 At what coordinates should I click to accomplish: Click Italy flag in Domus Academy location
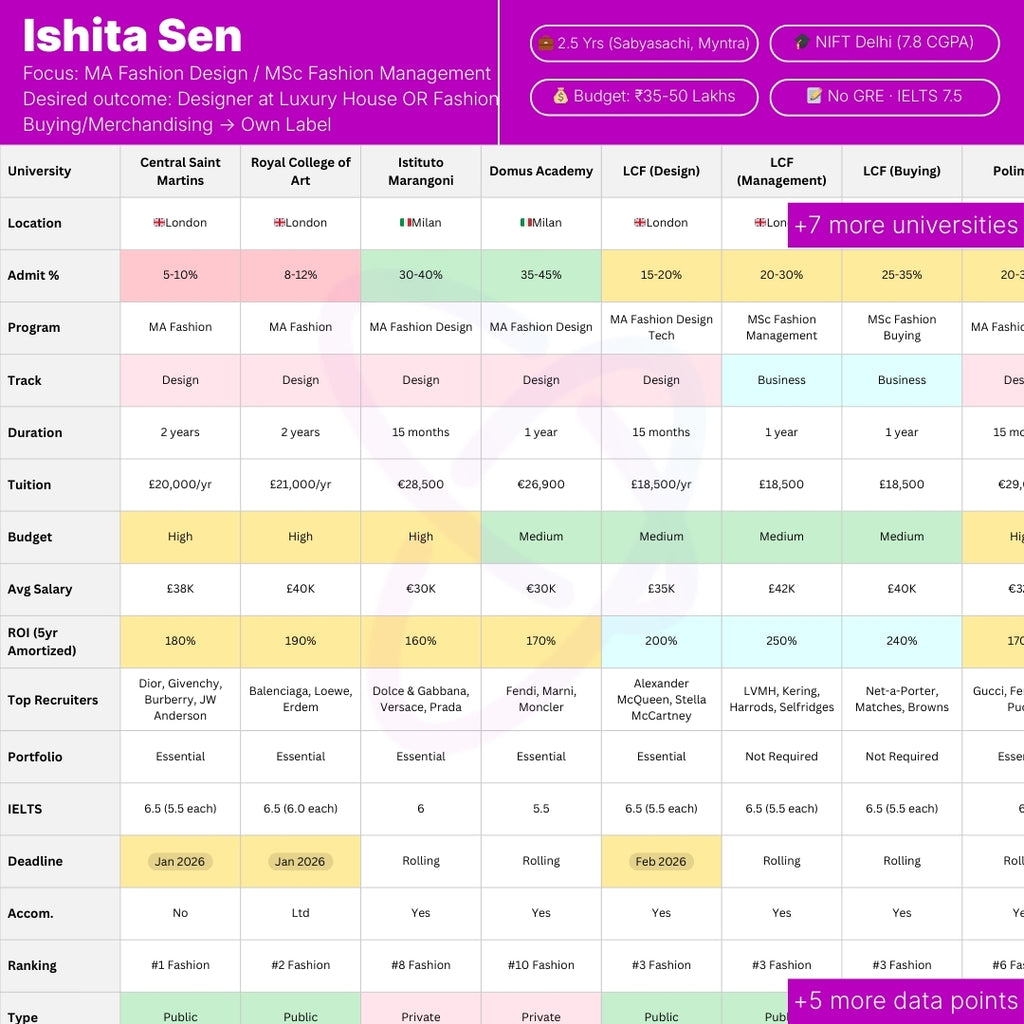click(526, 223)
